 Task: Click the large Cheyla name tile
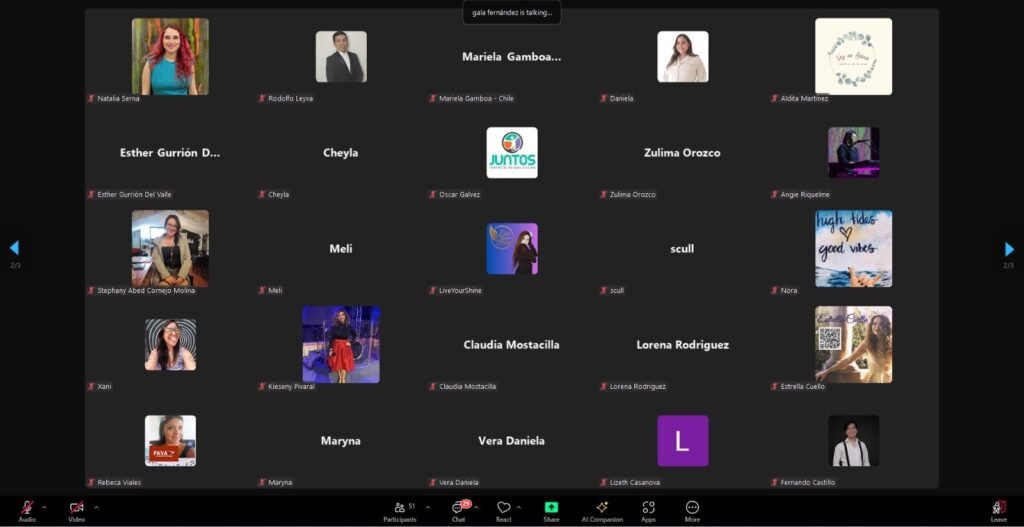[341, 153]
